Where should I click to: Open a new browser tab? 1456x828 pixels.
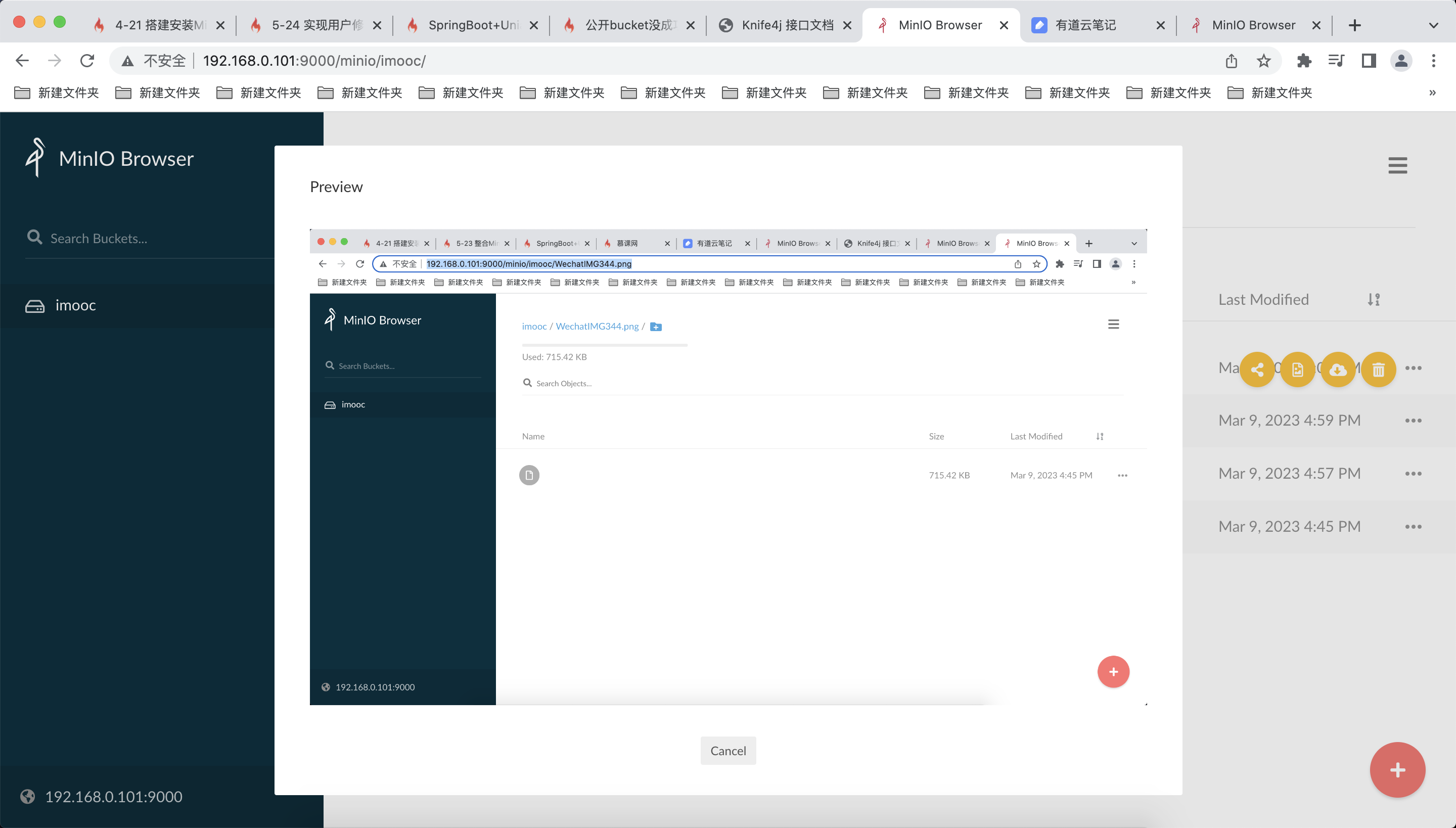click(x=1355, y=25)
